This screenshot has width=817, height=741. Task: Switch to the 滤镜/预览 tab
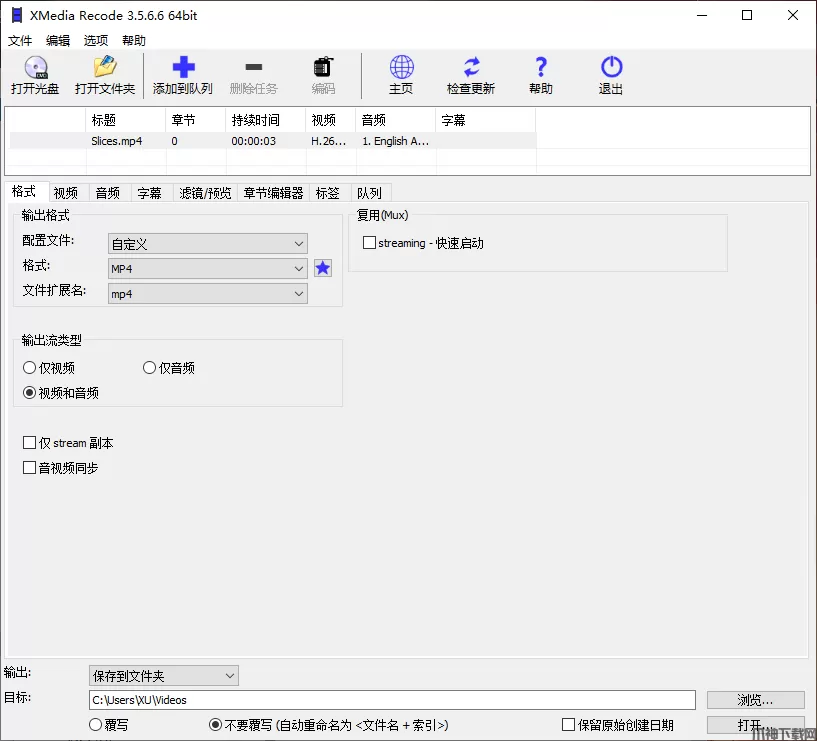coord(205,193)
